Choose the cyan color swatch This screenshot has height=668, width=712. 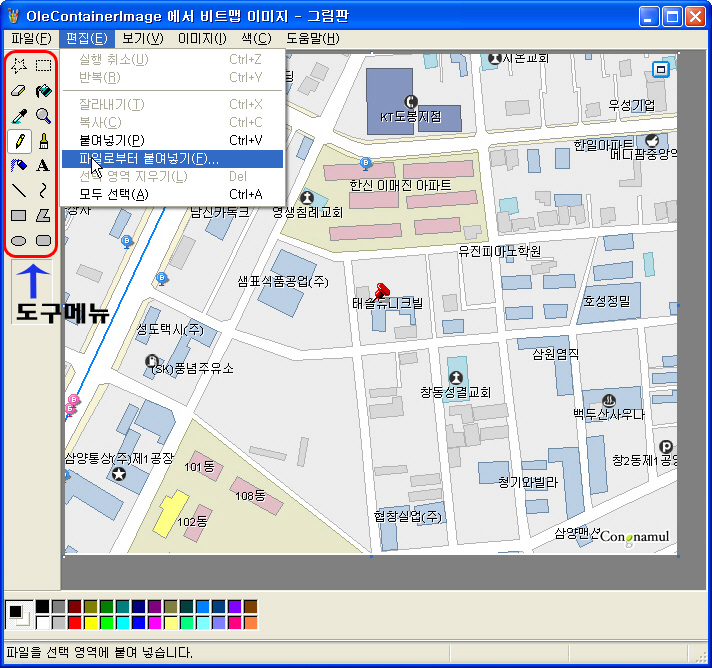[x=122, y=622]
